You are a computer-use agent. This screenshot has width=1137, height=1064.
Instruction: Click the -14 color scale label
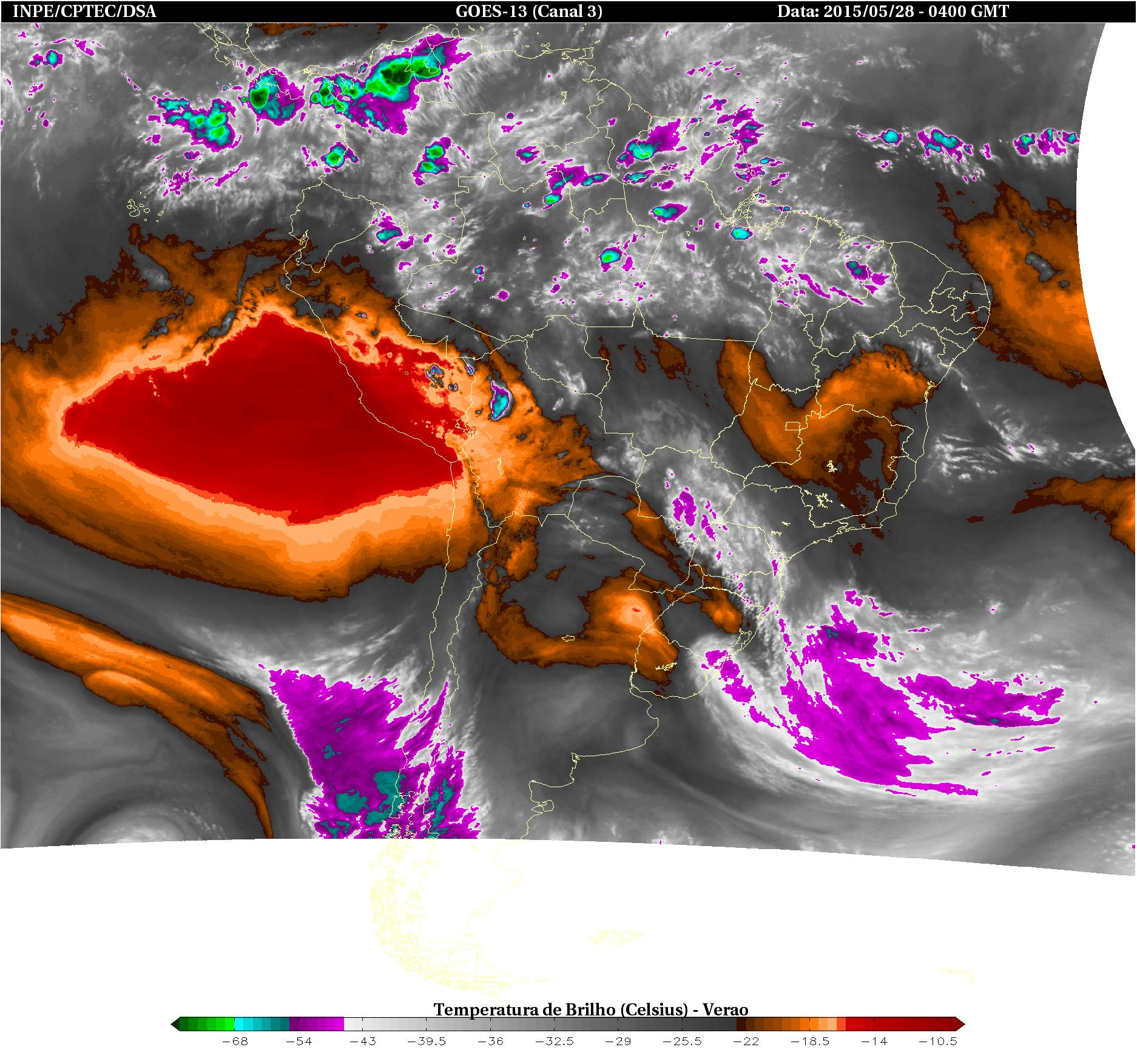click(874, 1042)
